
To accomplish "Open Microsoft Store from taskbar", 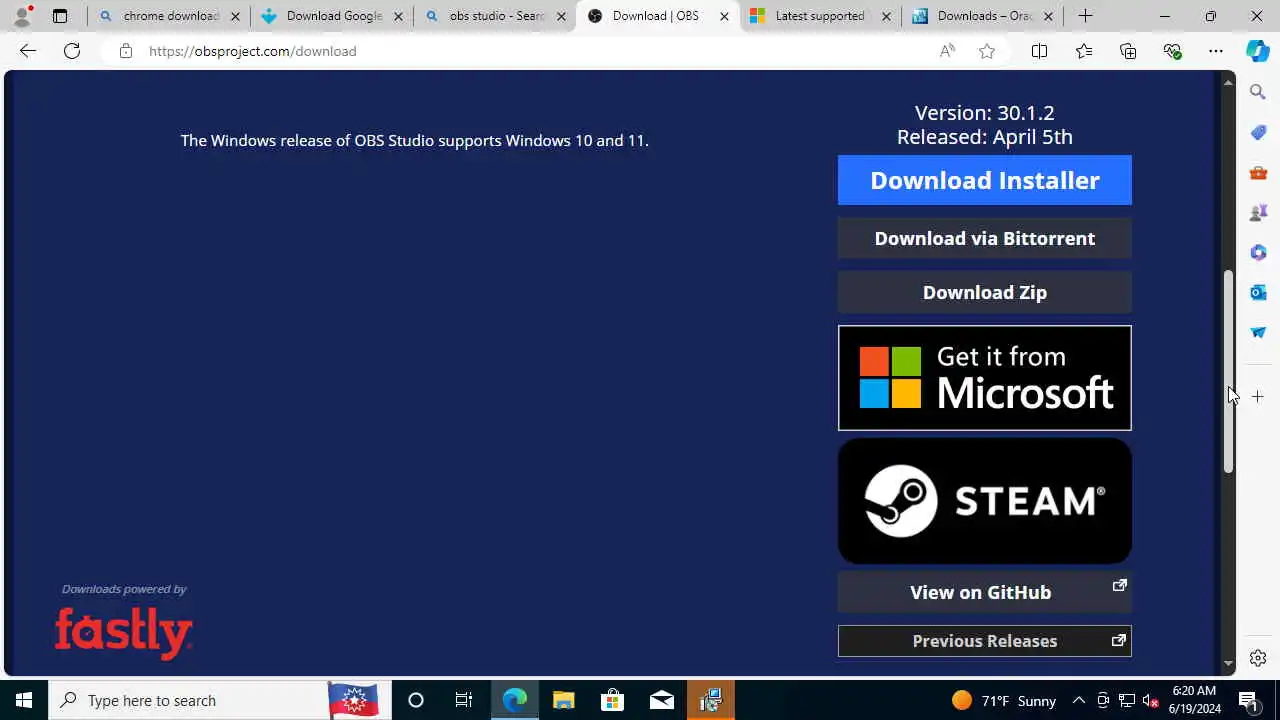I will (612, 700).
